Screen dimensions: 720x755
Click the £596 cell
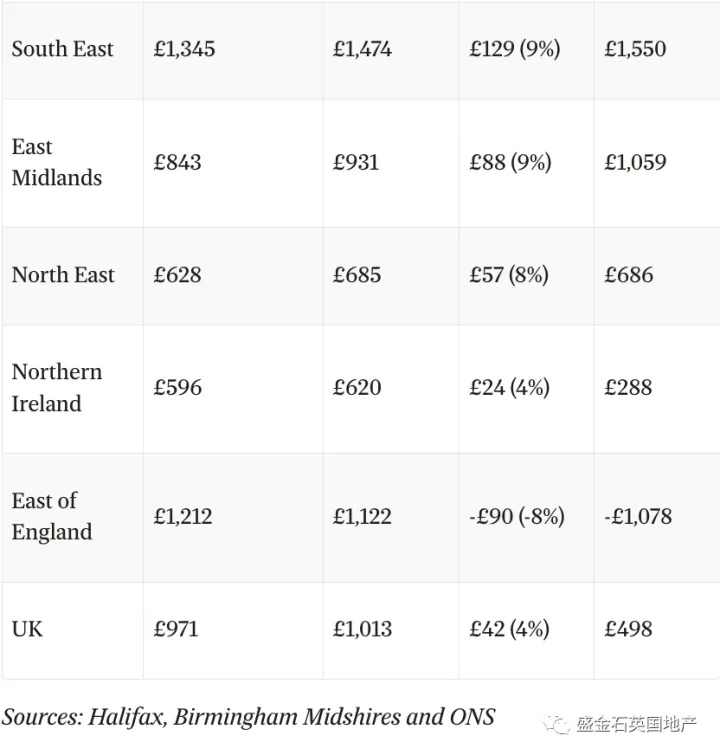[177, 388]
